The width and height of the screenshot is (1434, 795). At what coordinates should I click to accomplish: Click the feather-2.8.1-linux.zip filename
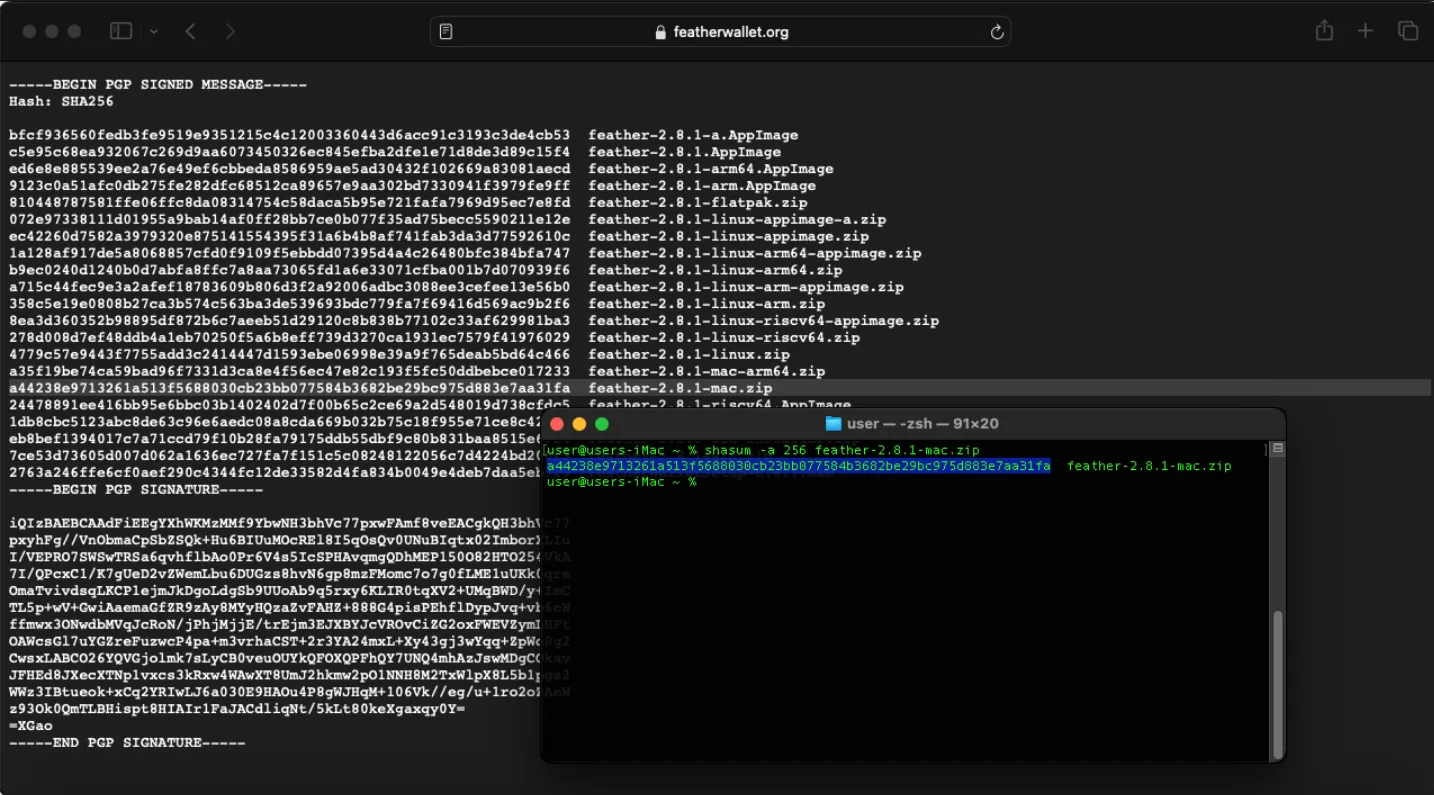689,355
